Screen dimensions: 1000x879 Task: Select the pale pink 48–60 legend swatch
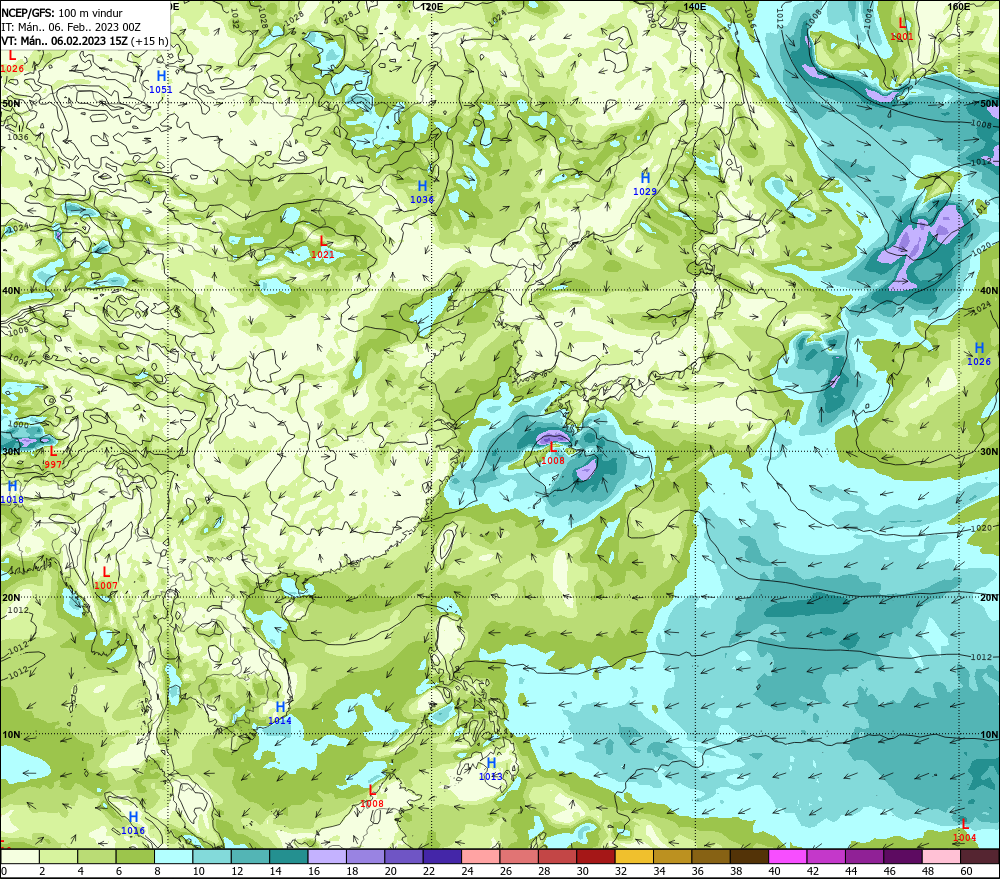click(941, 856)
